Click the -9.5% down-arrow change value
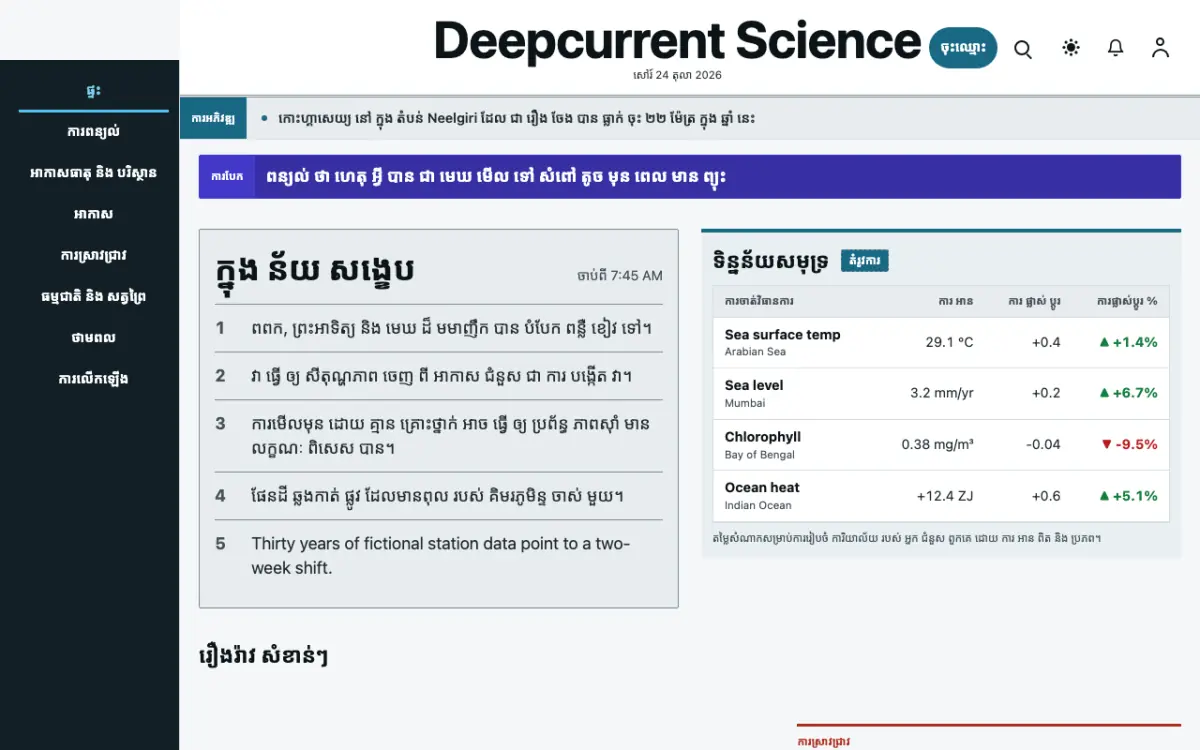 point(1128,444)
